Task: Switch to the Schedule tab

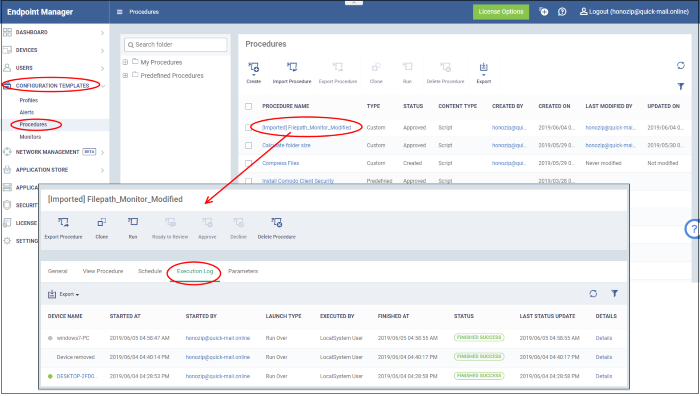Action: tap(150, 271)
